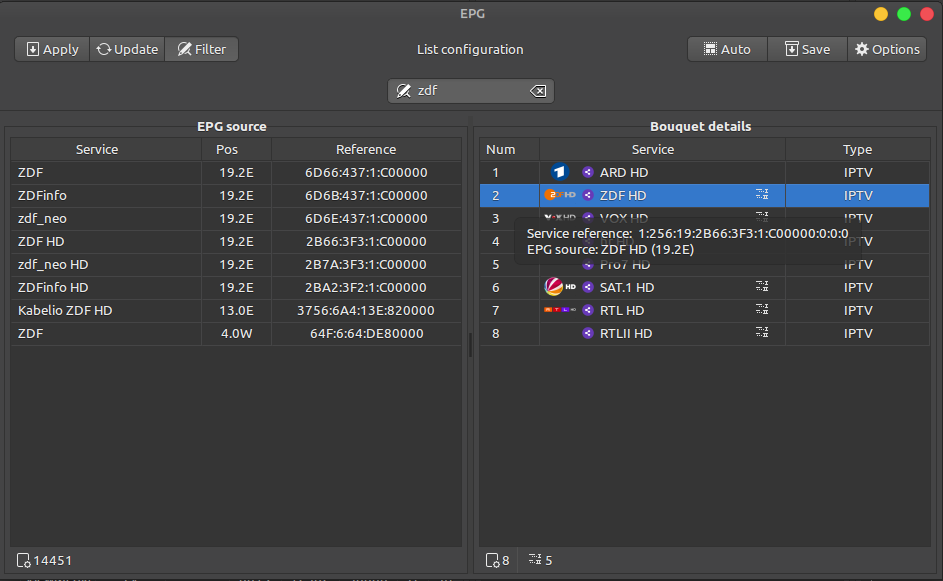Sort EPG source by Reference column

(366, 150)
